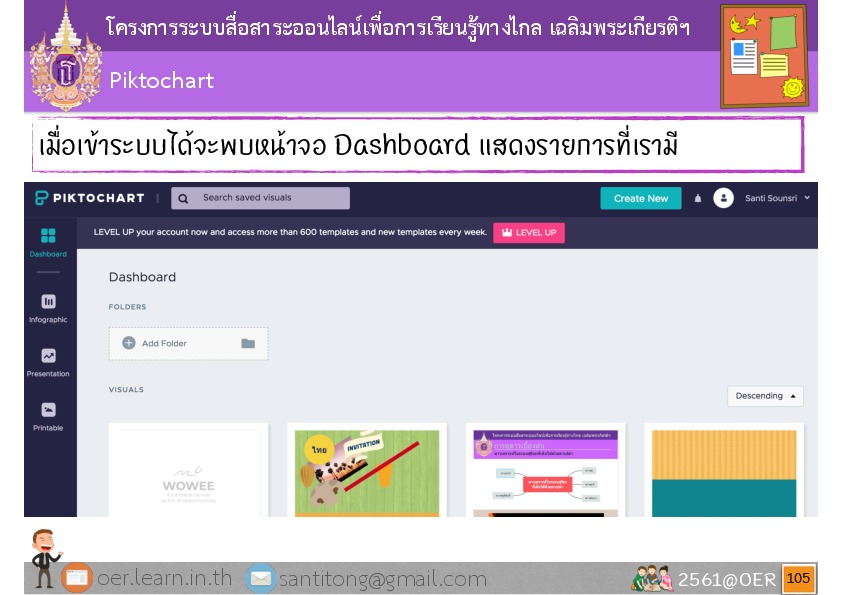Click the Add Folder plus icon
Viewport: 842px width, 595px height.
129,343
